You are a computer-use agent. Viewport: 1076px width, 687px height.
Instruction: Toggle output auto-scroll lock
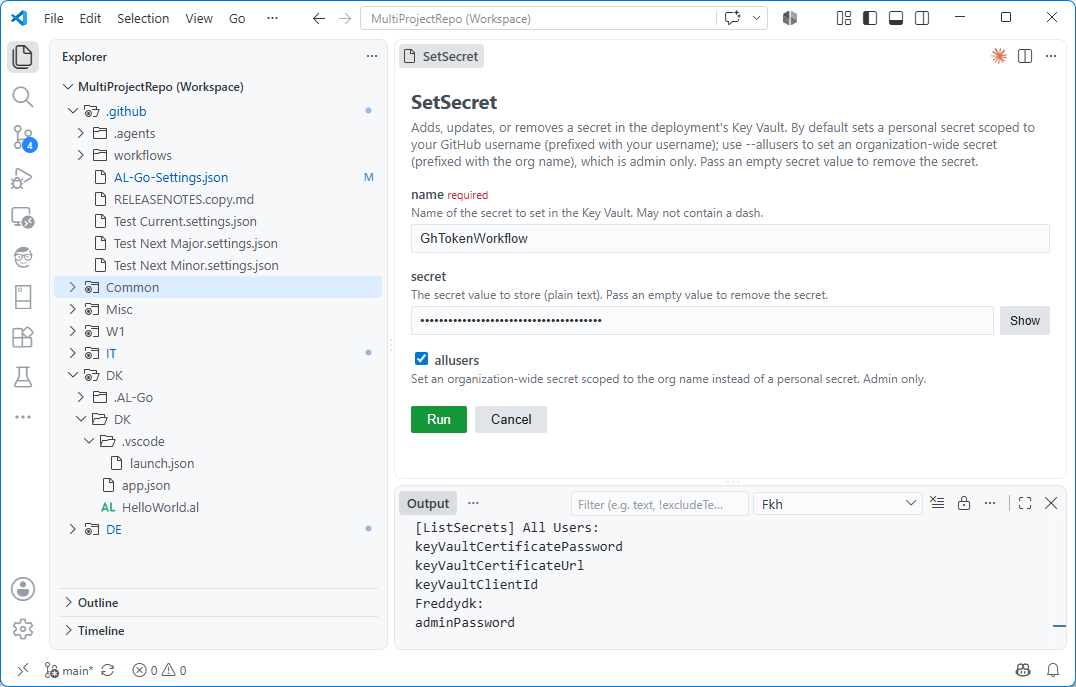coord(963,503)
